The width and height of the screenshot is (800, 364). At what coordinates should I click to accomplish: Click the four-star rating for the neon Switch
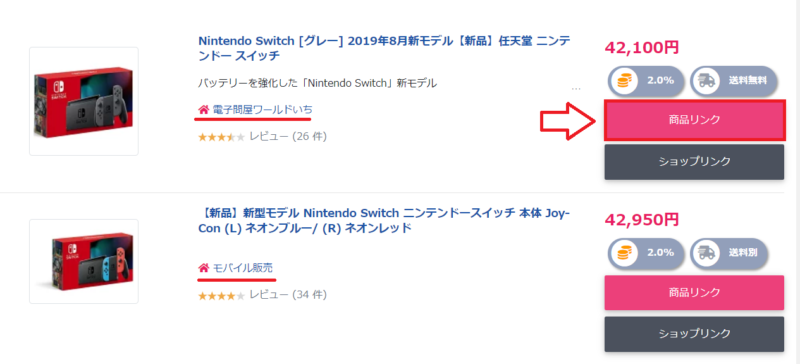click(x=221, y=295)
